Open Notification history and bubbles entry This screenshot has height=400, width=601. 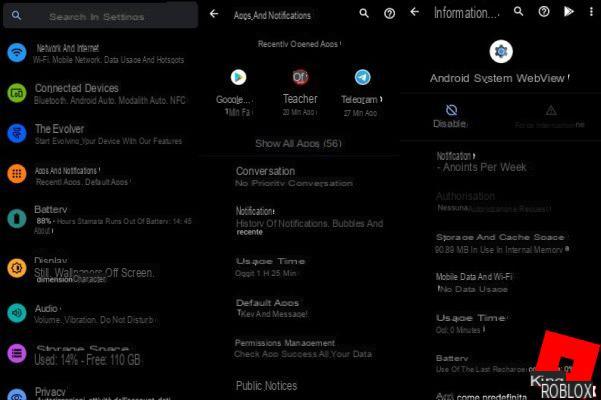pyautogui.click(x=309, y=221)
